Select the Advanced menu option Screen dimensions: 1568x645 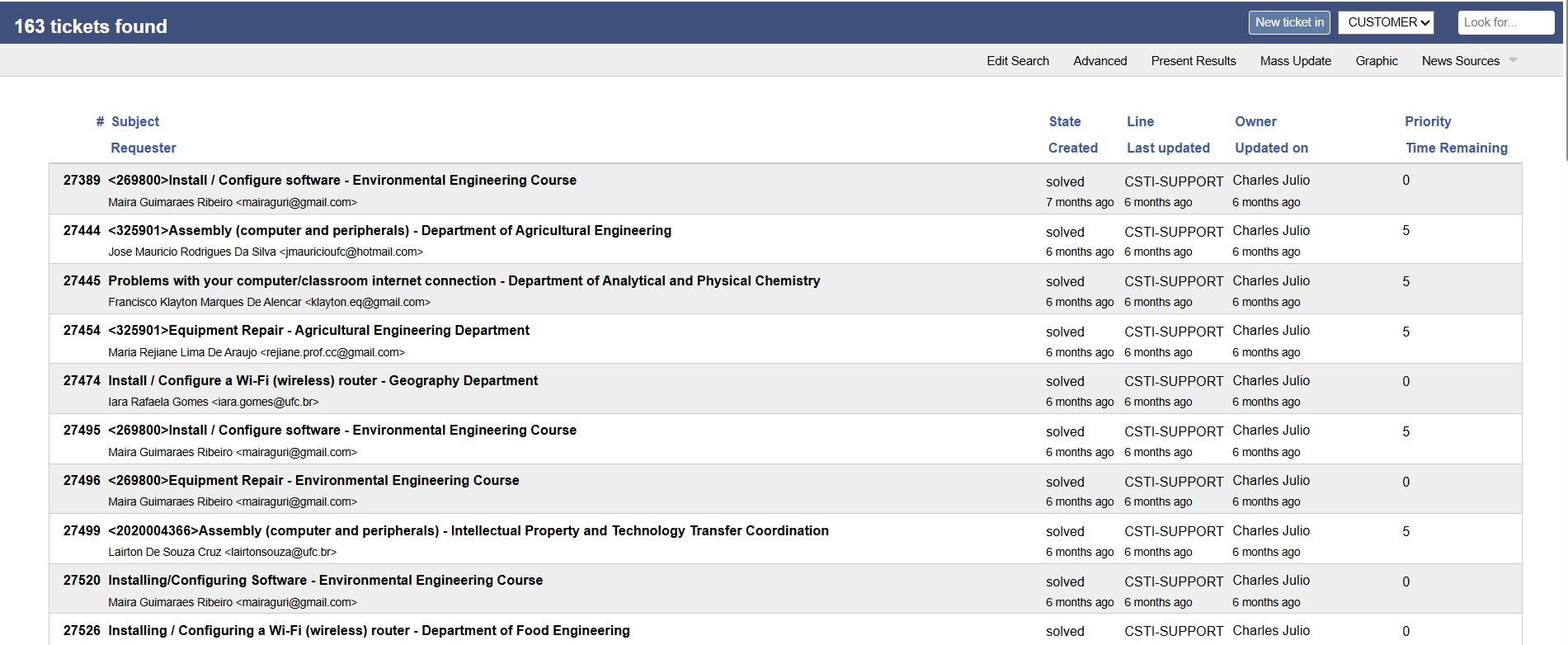1099,61
